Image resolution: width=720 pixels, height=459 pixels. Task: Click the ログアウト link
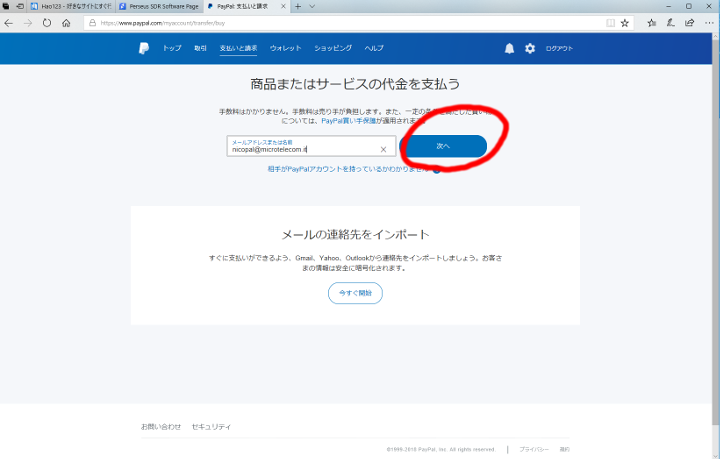(x=559, y=49)
